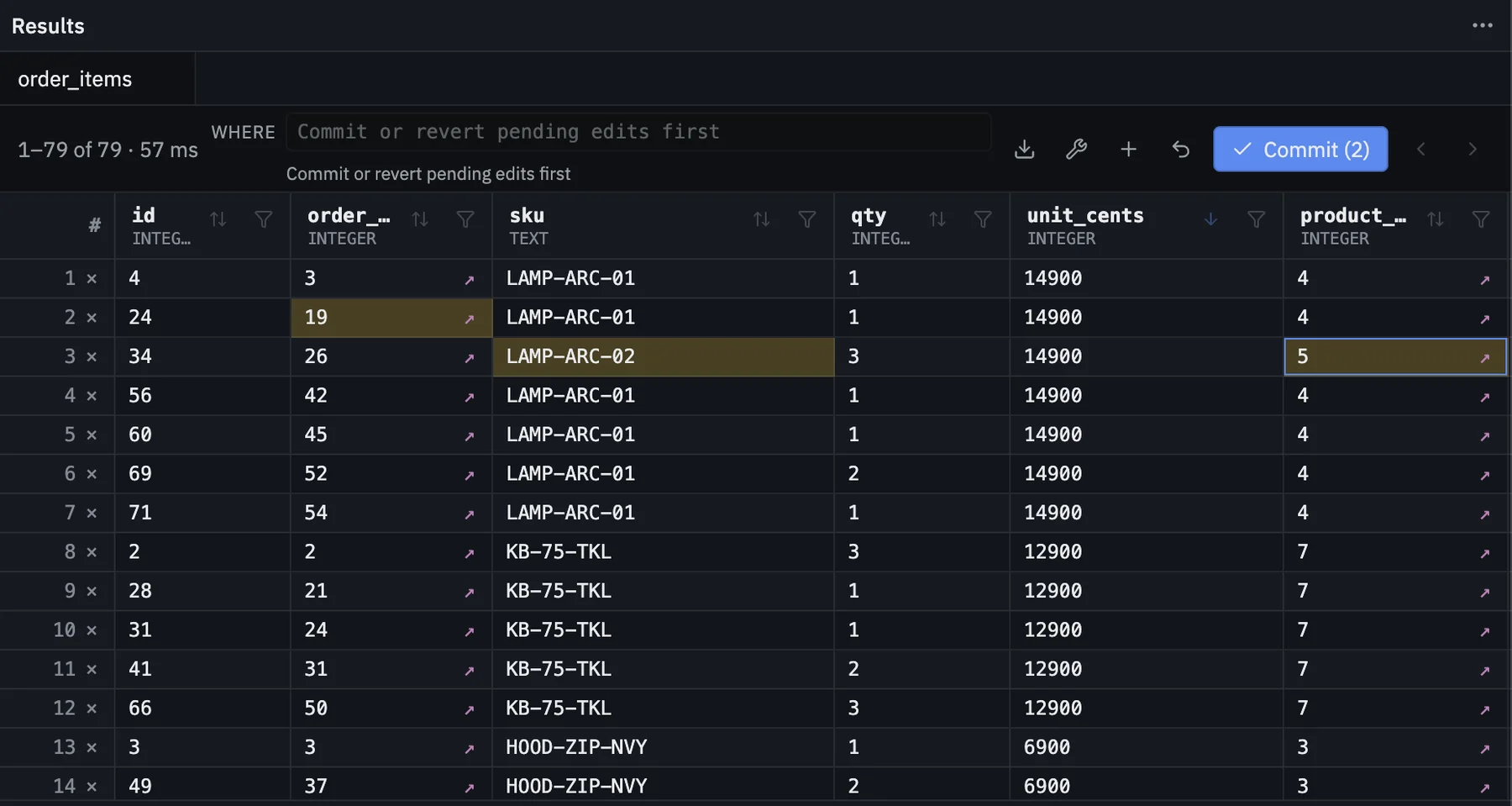Sort by the product_ column
Viewport: 1512px width, 806px height.
[x=1436, y=219]
